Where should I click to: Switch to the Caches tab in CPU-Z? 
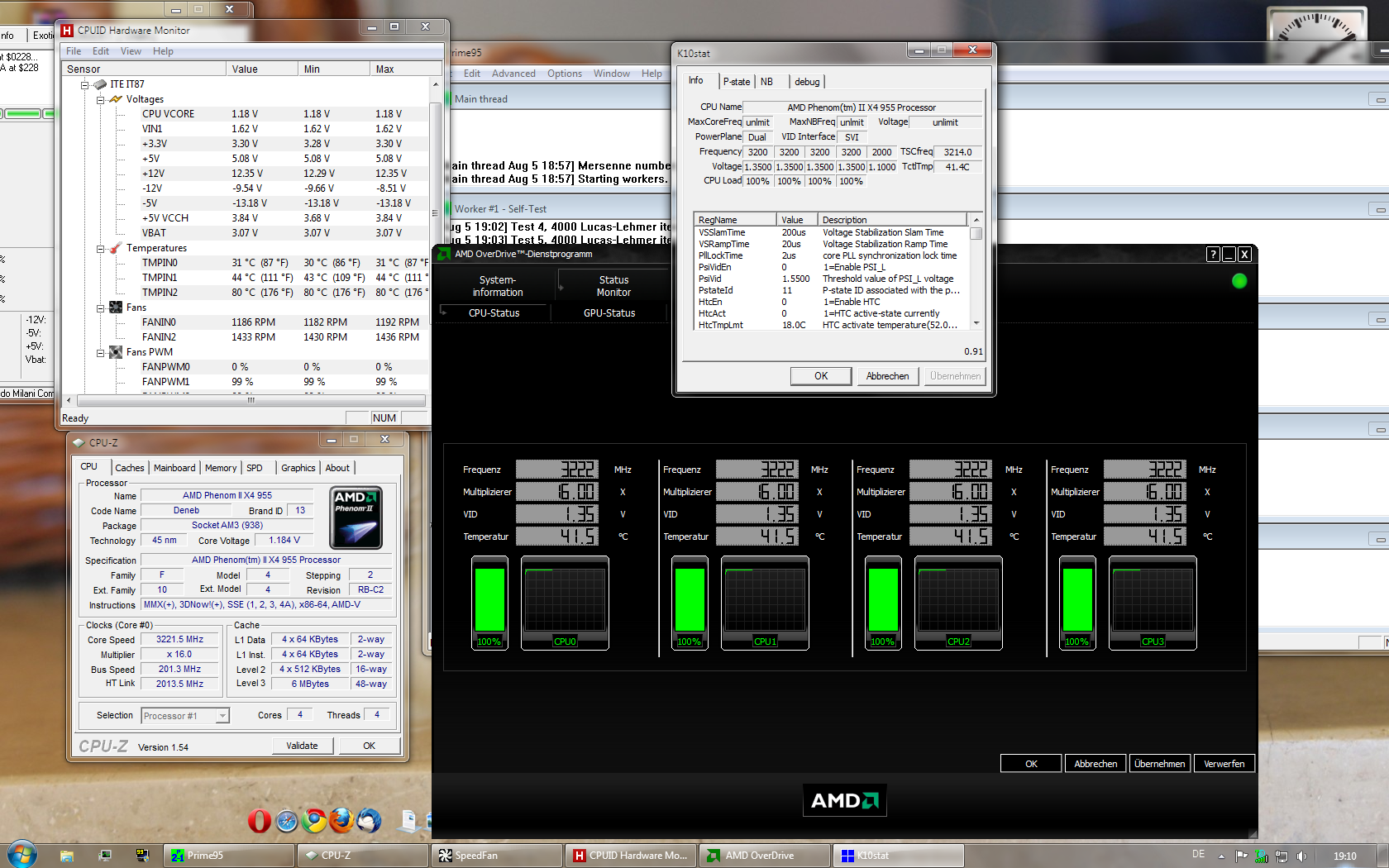130,468
